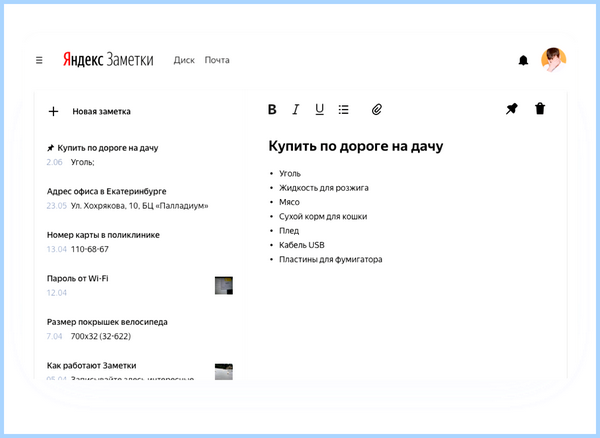The image size is (600, 438).
Task: Open notifications bell
Action: tap(523, 60)
